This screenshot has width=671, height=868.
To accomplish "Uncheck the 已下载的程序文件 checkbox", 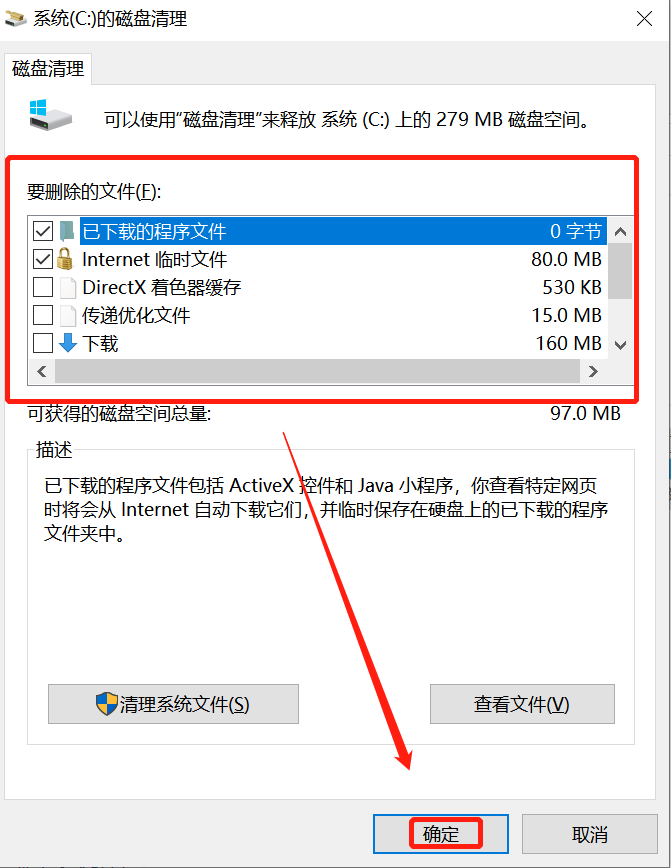I will pos(43,231).
